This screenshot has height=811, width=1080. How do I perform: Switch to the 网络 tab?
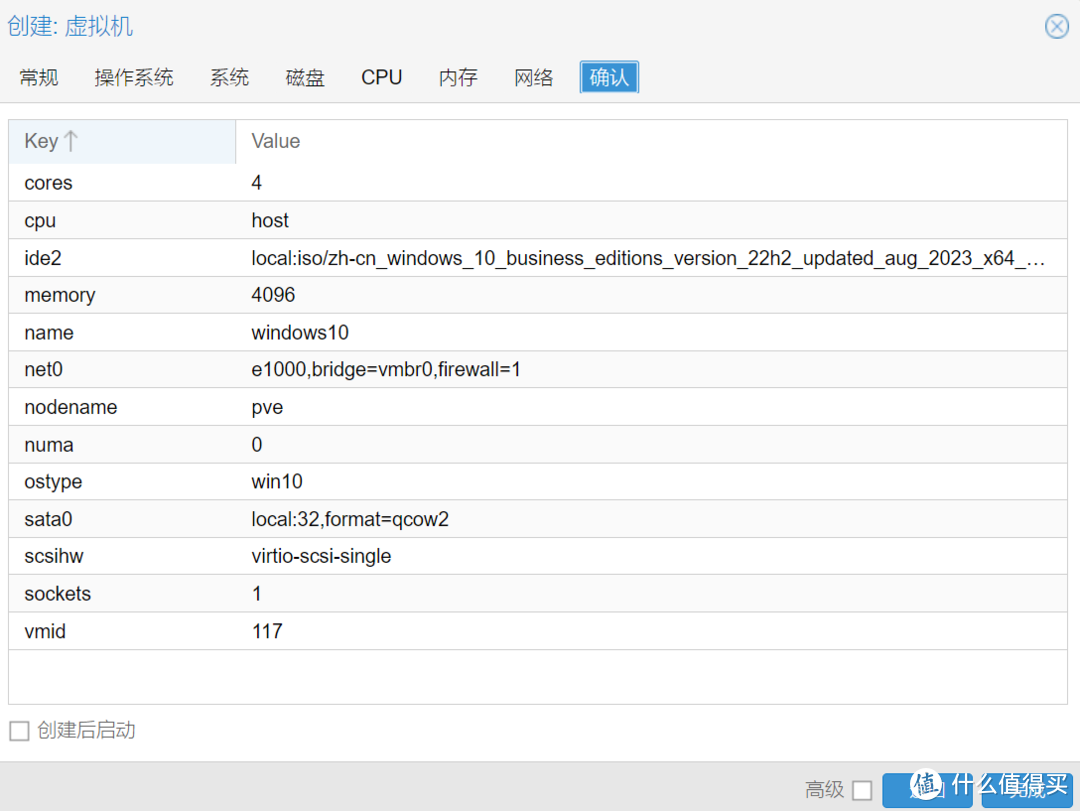(x=533, y=77)
